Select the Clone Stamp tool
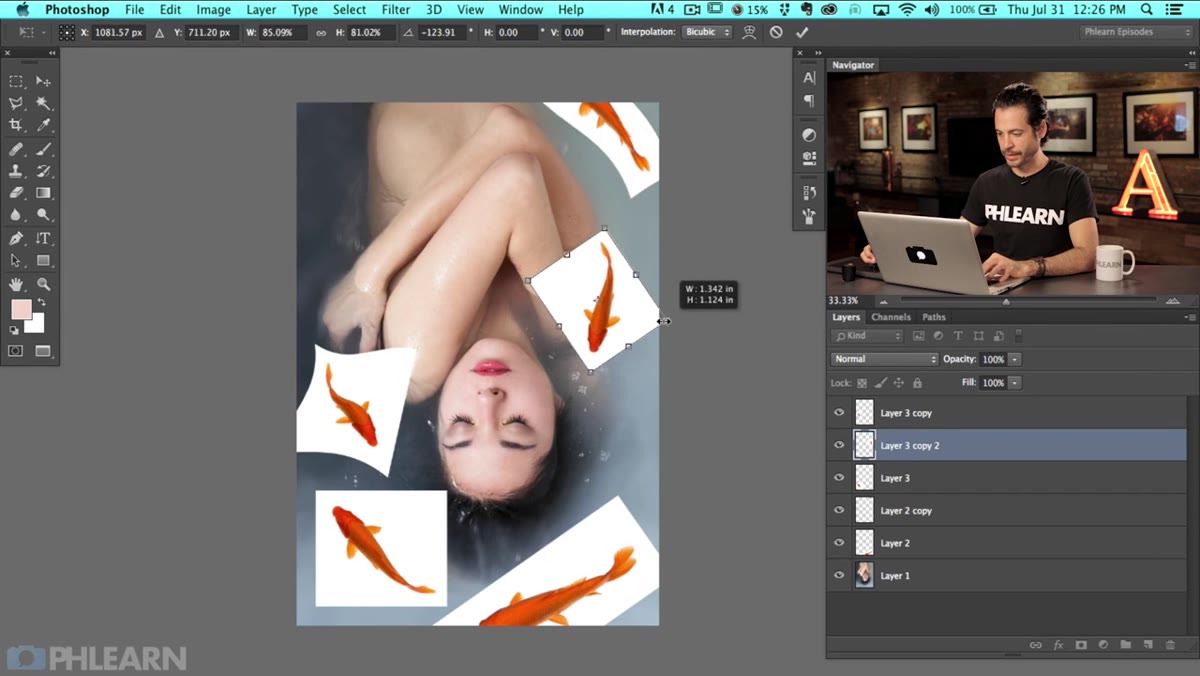Viewport: 1200px width, 676px height. coord(16,171)
